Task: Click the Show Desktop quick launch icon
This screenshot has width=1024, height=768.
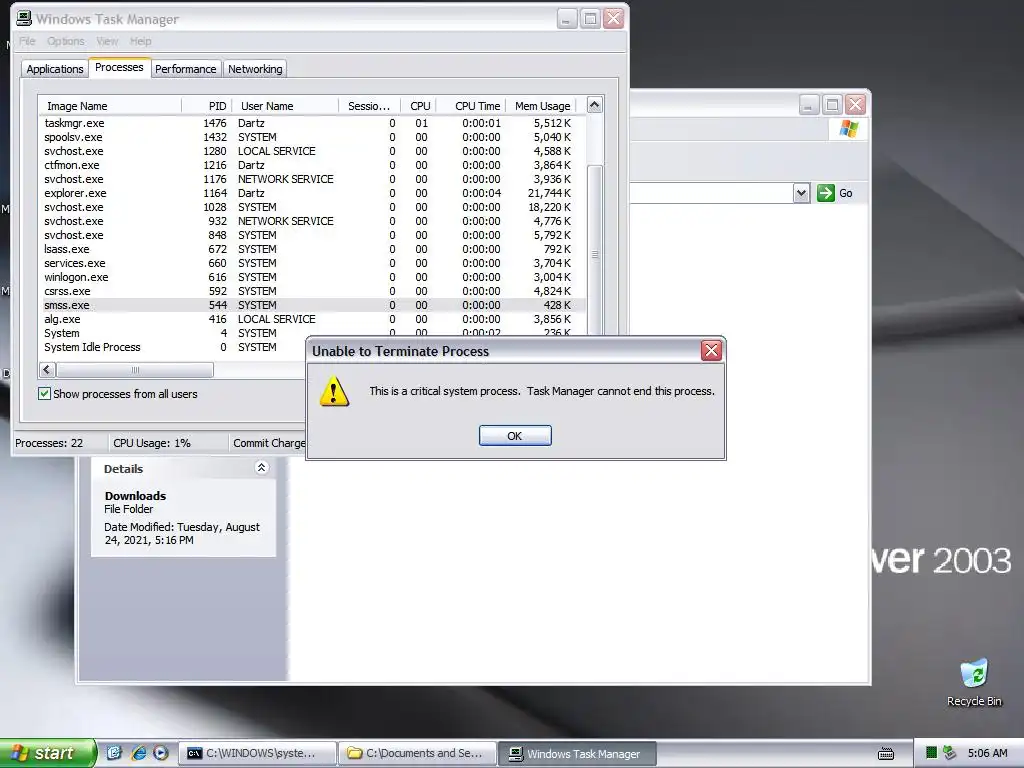Action: pos(114,753)
